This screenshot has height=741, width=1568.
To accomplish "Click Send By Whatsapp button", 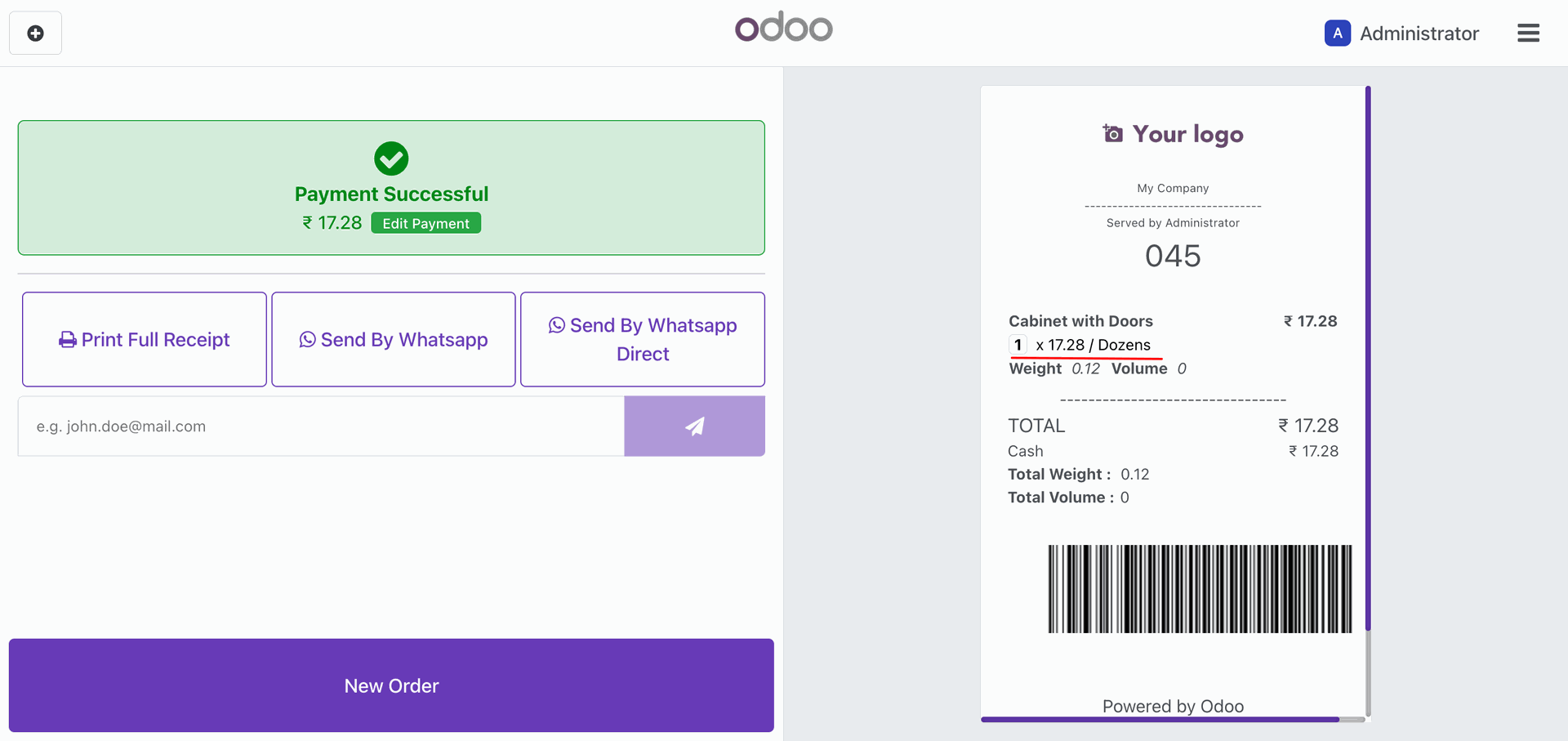I will [394, 340].
